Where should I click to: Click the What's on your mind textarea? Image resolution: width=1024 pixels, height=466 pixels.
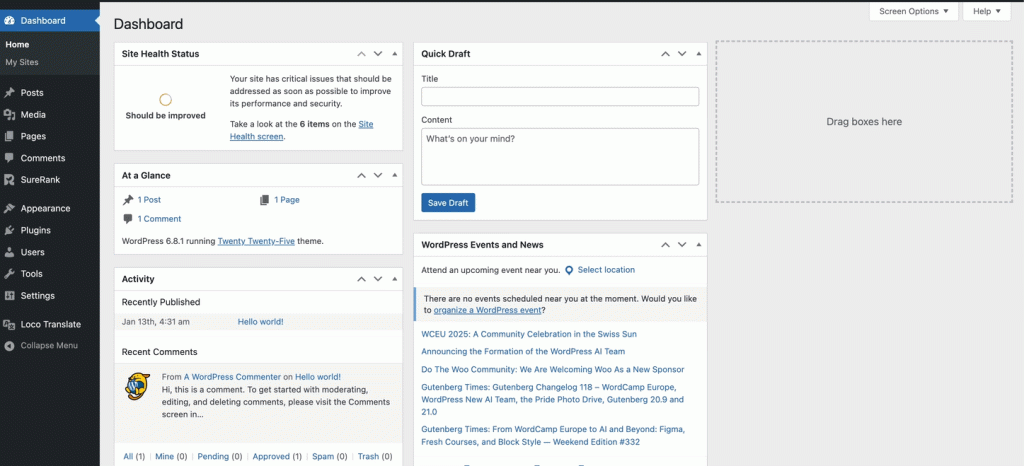560,157
